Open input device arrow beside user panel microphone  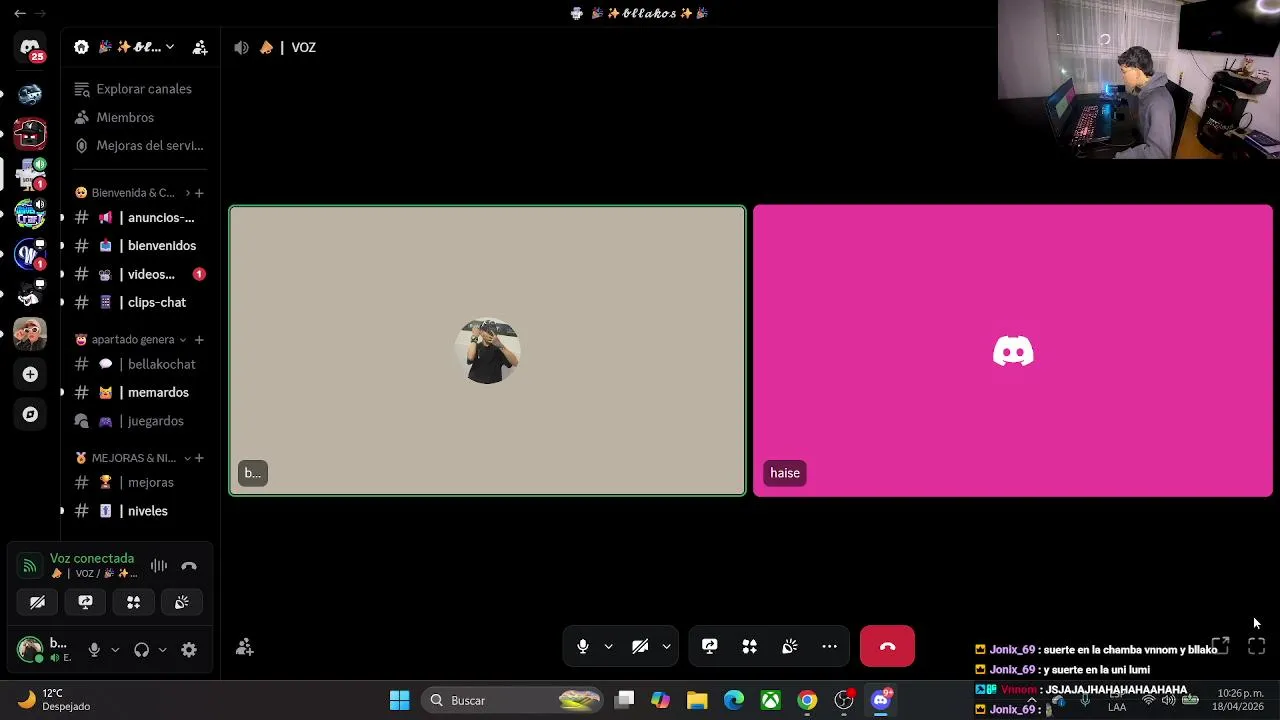pyautogui.click(x=115, y=650)
